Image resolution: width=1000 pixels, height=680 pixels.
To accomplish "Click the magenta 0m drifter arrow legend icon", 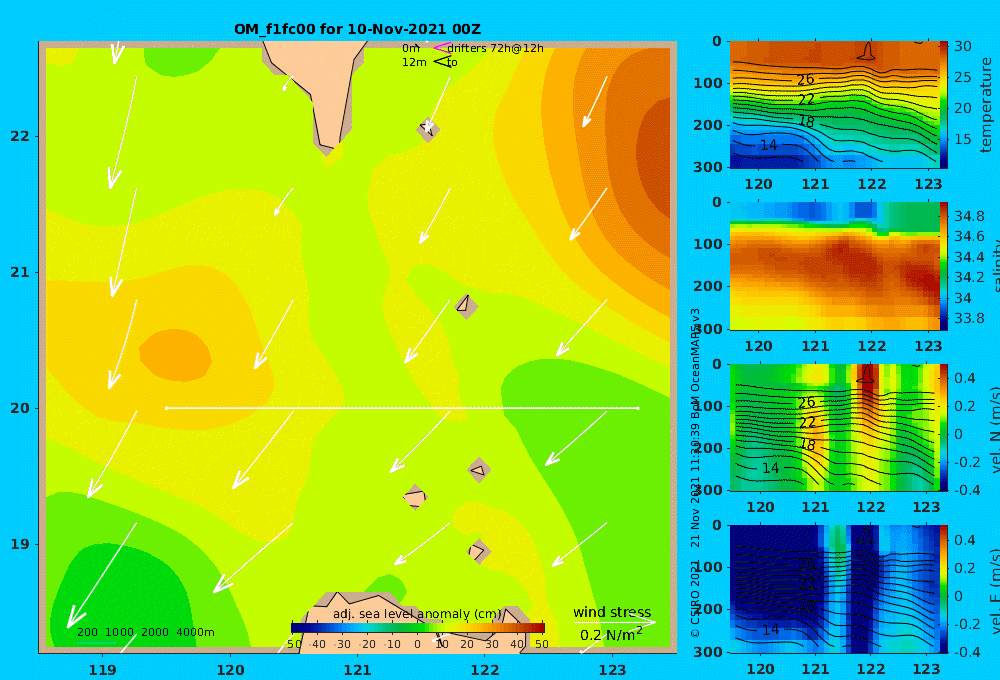I will pos(442,48).
